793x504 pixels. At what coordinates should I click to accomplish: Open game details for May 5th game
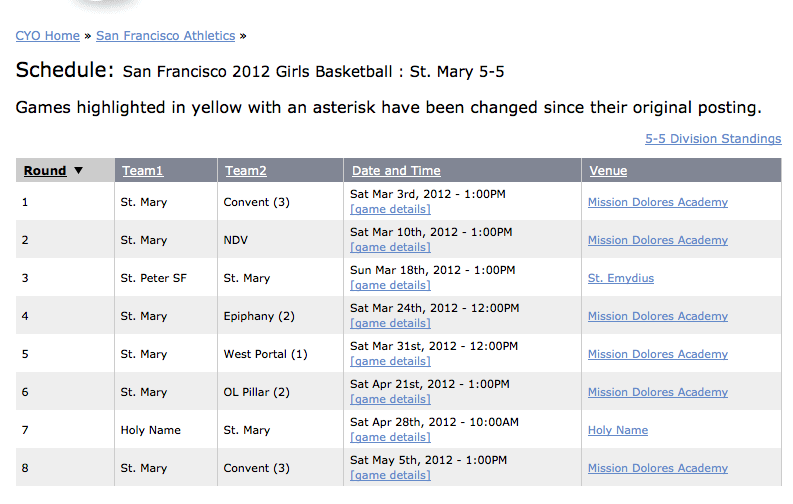(x=390, y=475)
